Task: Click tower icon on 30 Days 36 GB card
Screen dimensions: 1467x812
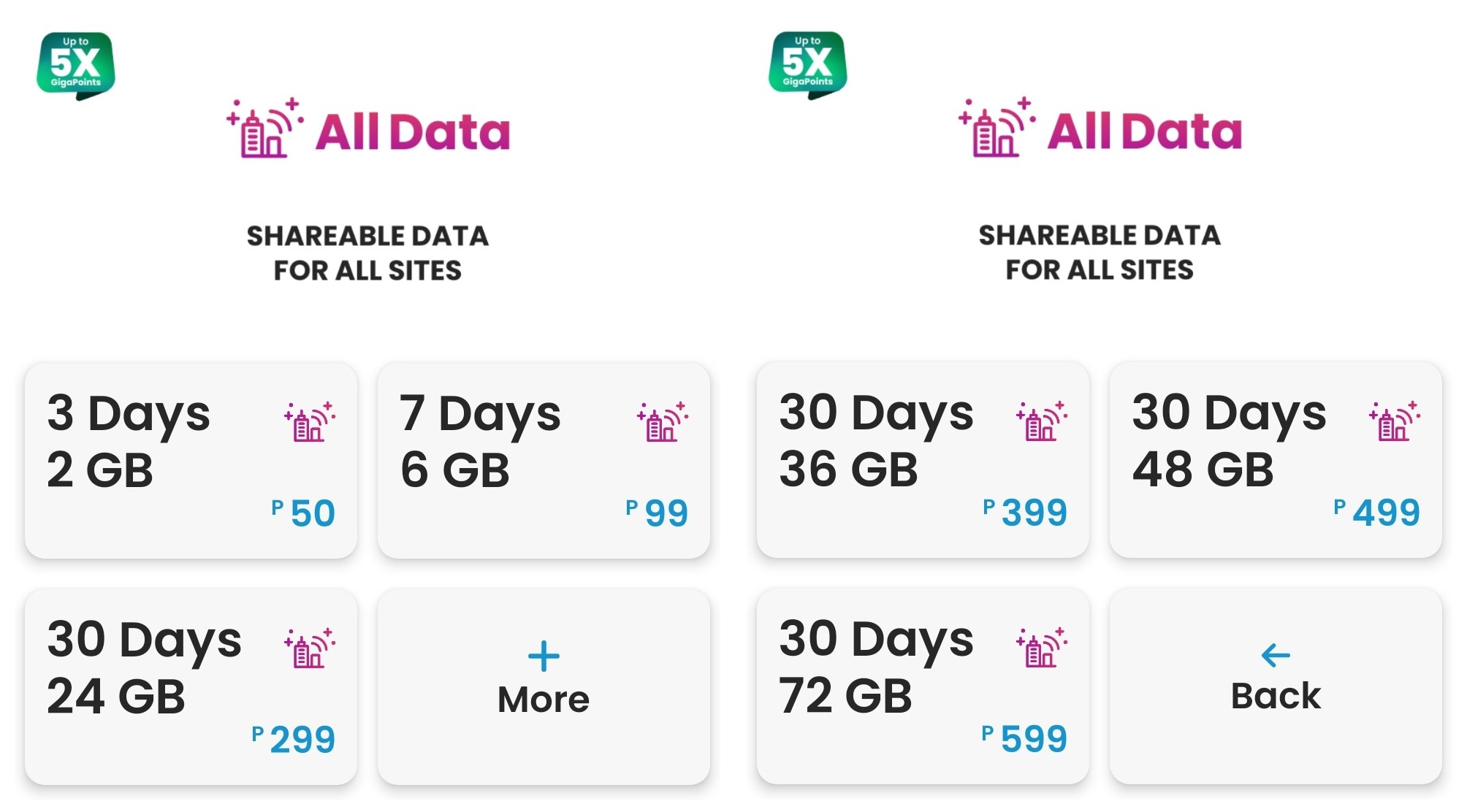Action: 1042,421
